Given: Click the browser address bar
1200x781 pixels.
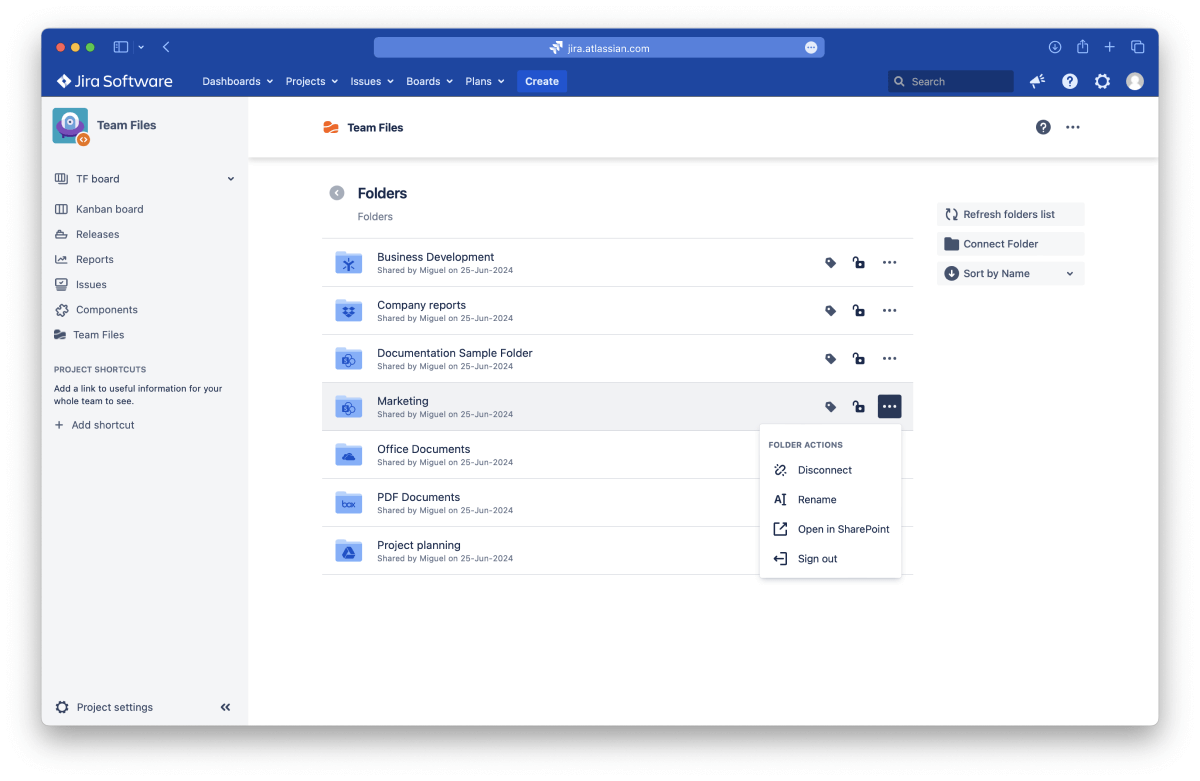Looking at the screenshot, I should point(599,47).
